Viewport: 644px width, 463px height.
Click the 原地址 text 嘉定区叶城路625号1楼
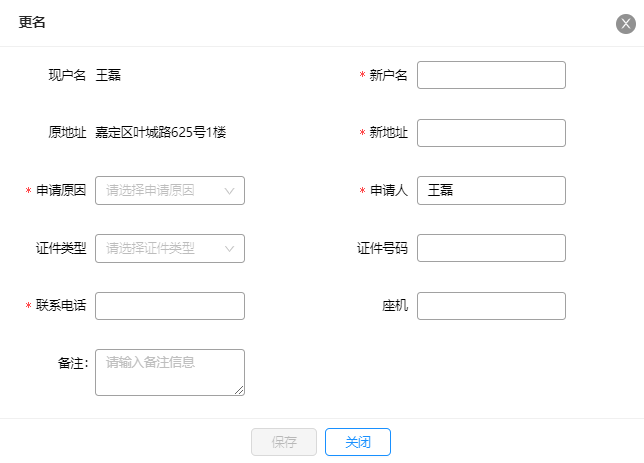[161, 132]
